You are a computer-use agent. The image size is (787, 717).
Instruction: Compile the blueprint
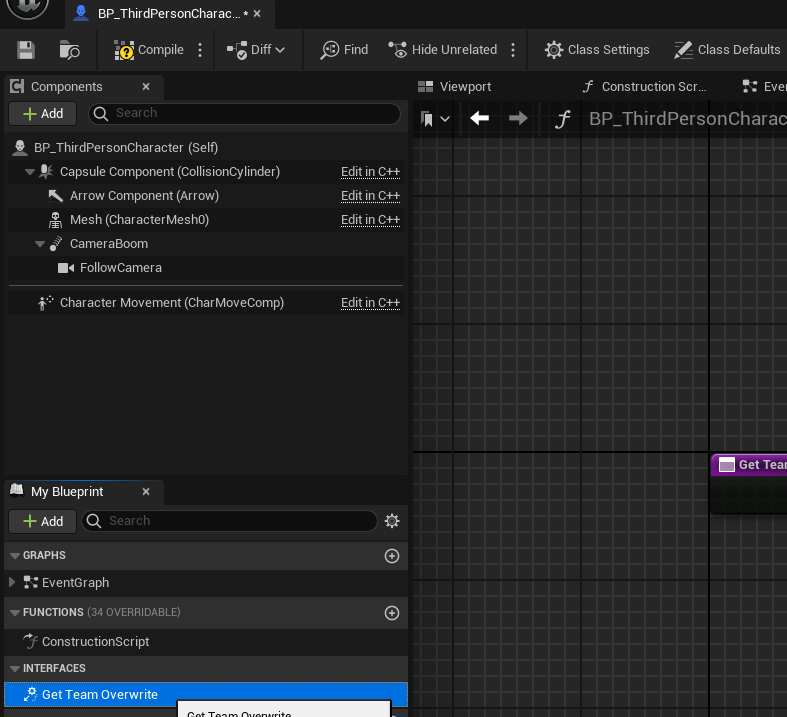149,50
